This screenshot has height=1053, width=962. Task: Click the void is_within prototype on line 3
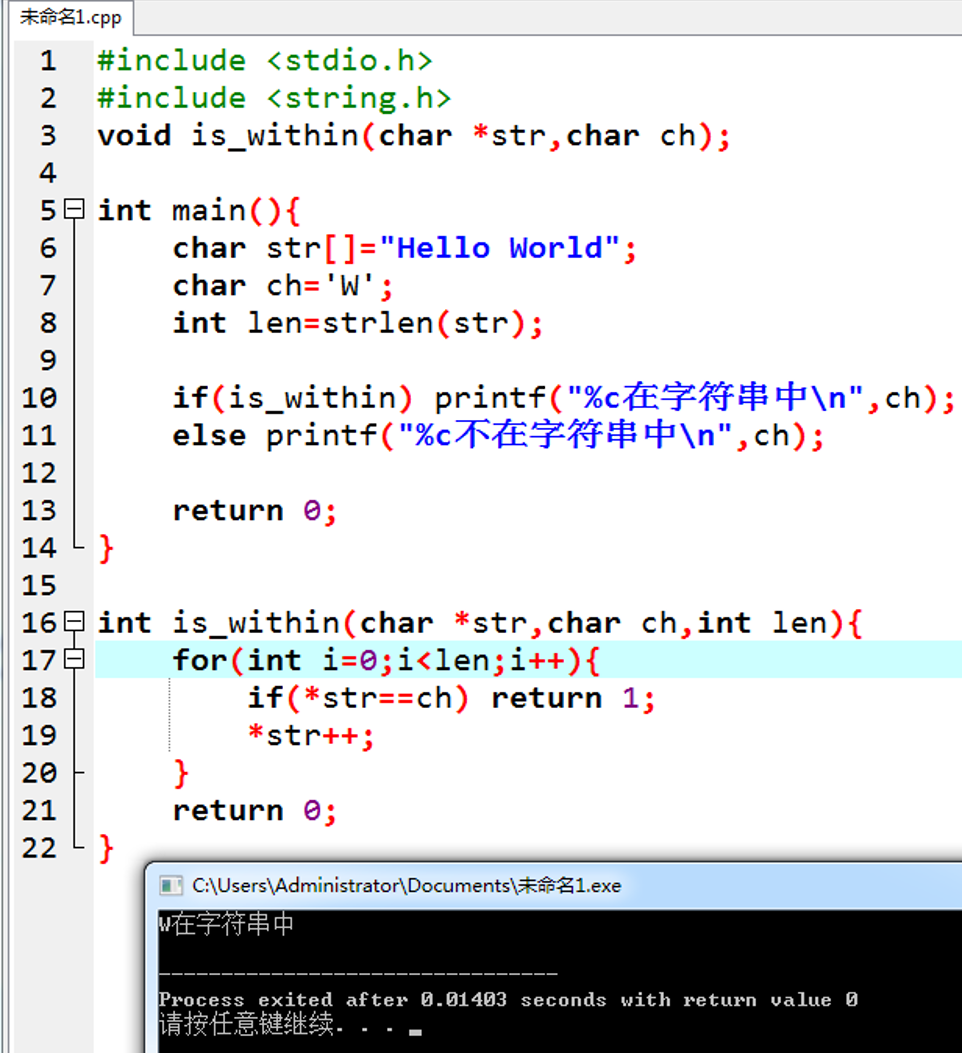[x=414, y=136]
